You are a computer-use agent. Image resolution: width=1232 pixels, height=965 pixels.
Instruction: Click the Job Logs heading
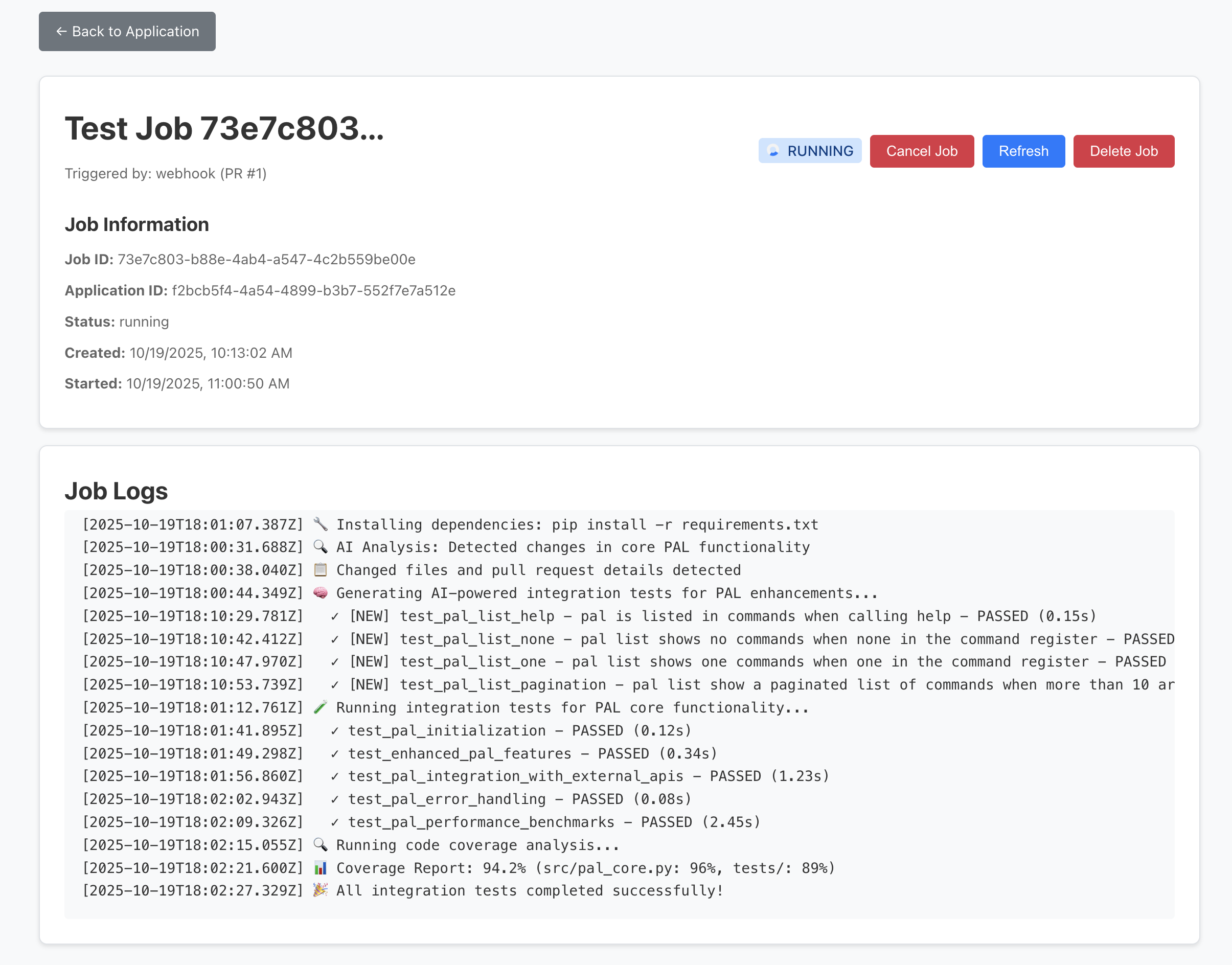pyautogui.click(x=117, y=491)
